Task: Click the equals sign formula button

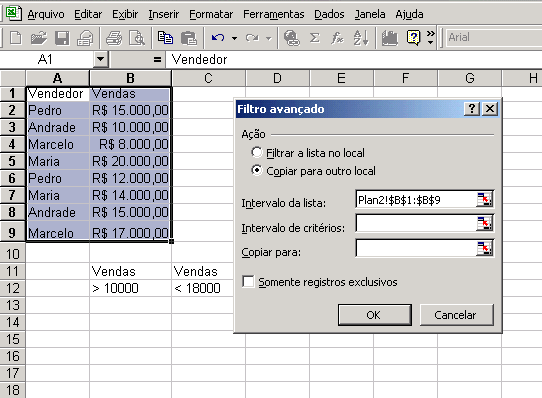Action: point(157,60)
